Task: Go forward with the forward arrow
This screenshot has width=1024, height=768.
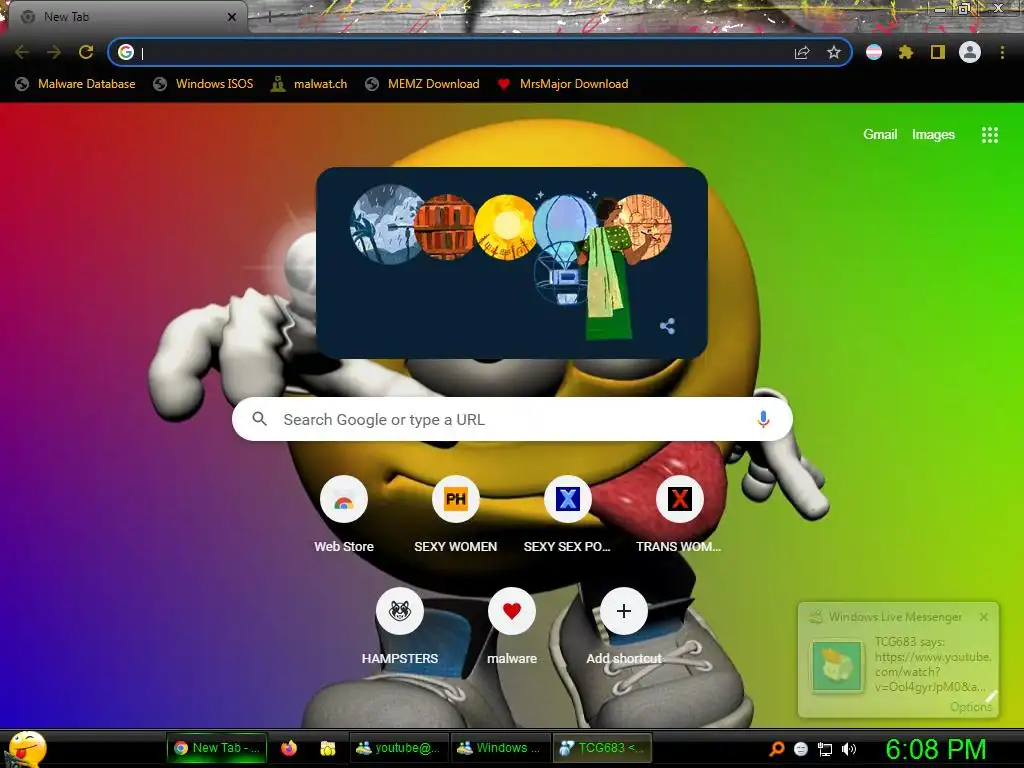Action: pos(54,52)
